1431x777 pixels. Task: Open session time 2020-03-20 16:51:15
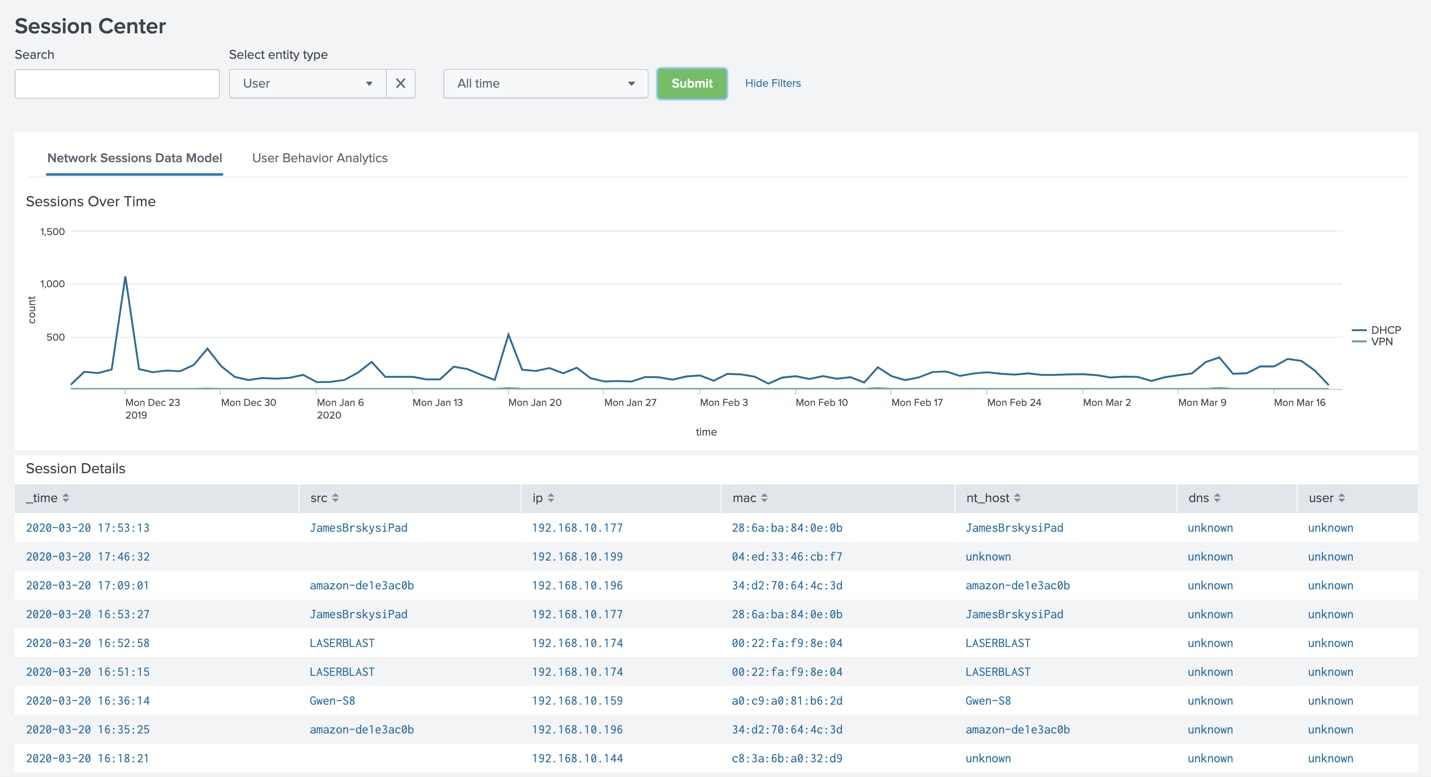click(88, 672)
